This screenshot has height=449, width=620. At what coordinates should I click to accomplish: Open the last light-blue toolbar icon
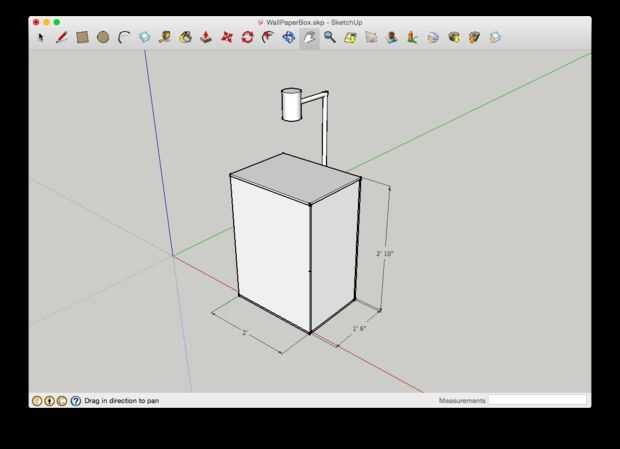(495, 38)
